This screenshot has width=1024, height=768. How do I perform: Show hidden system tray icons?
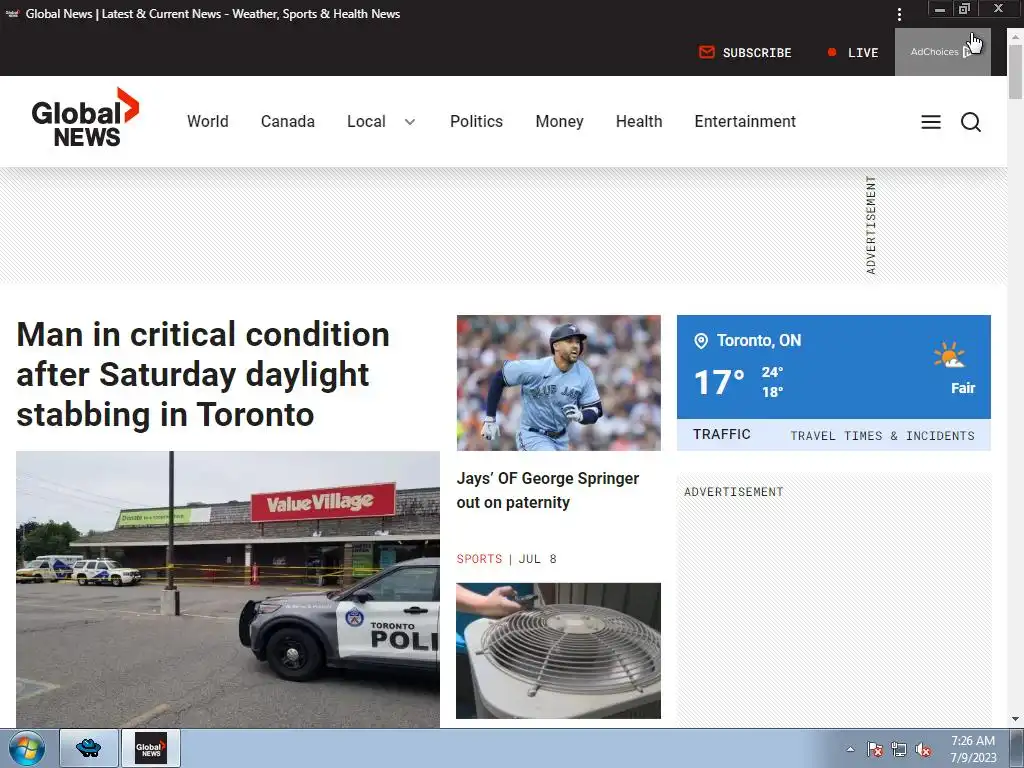click(850, 749)
